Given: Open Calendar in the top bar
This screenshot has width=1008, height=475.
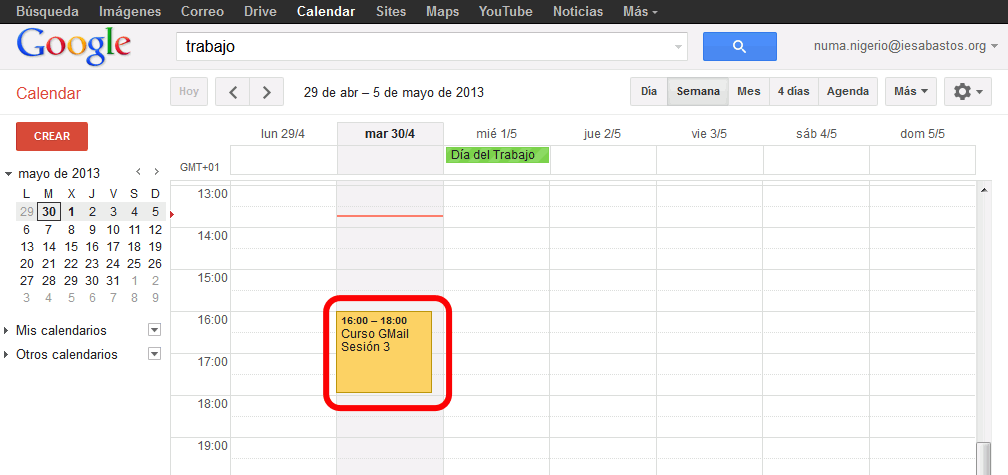Looking at the screenshot, I should pyautogui.click(x=326, y=12).
